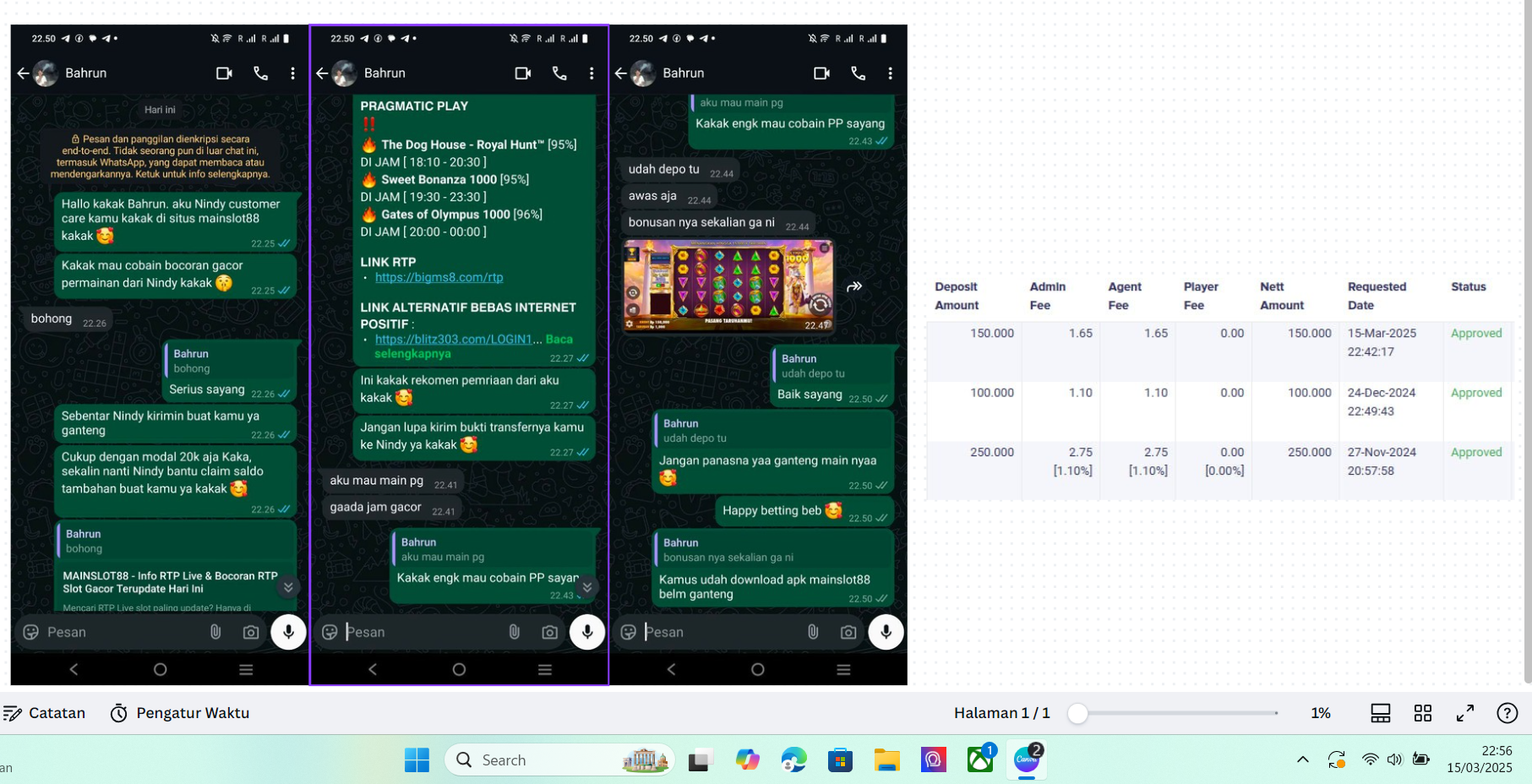The height and width of the screenshot is (784, 1532).
Task: Open the volume control in system tray
Action: click(1394, 759)
